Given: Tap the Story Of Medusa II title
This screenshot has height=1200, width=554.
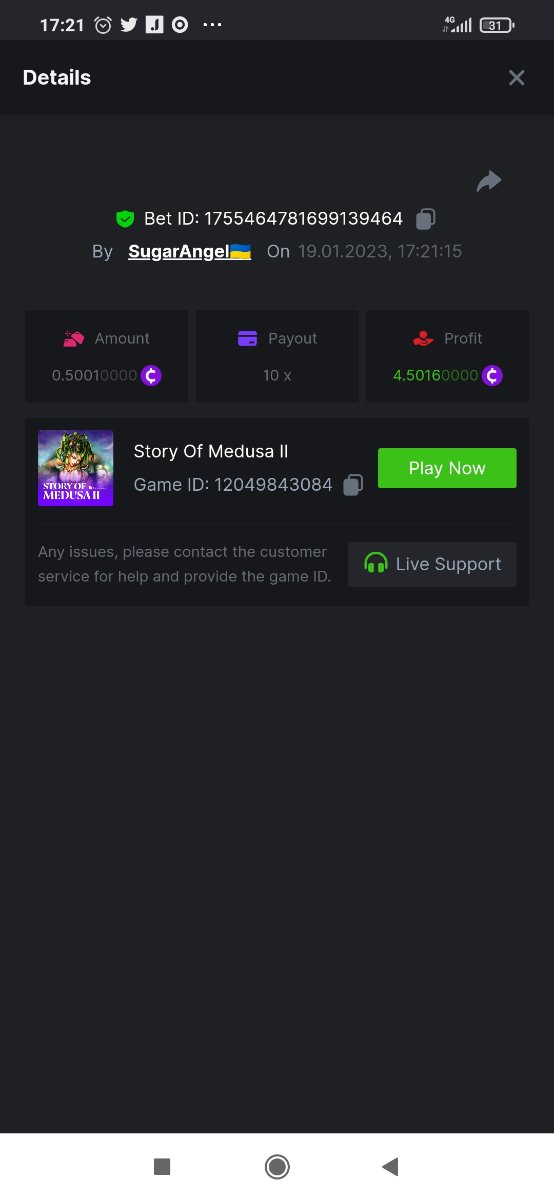Looking at the screenshot, I should (211, 451).
